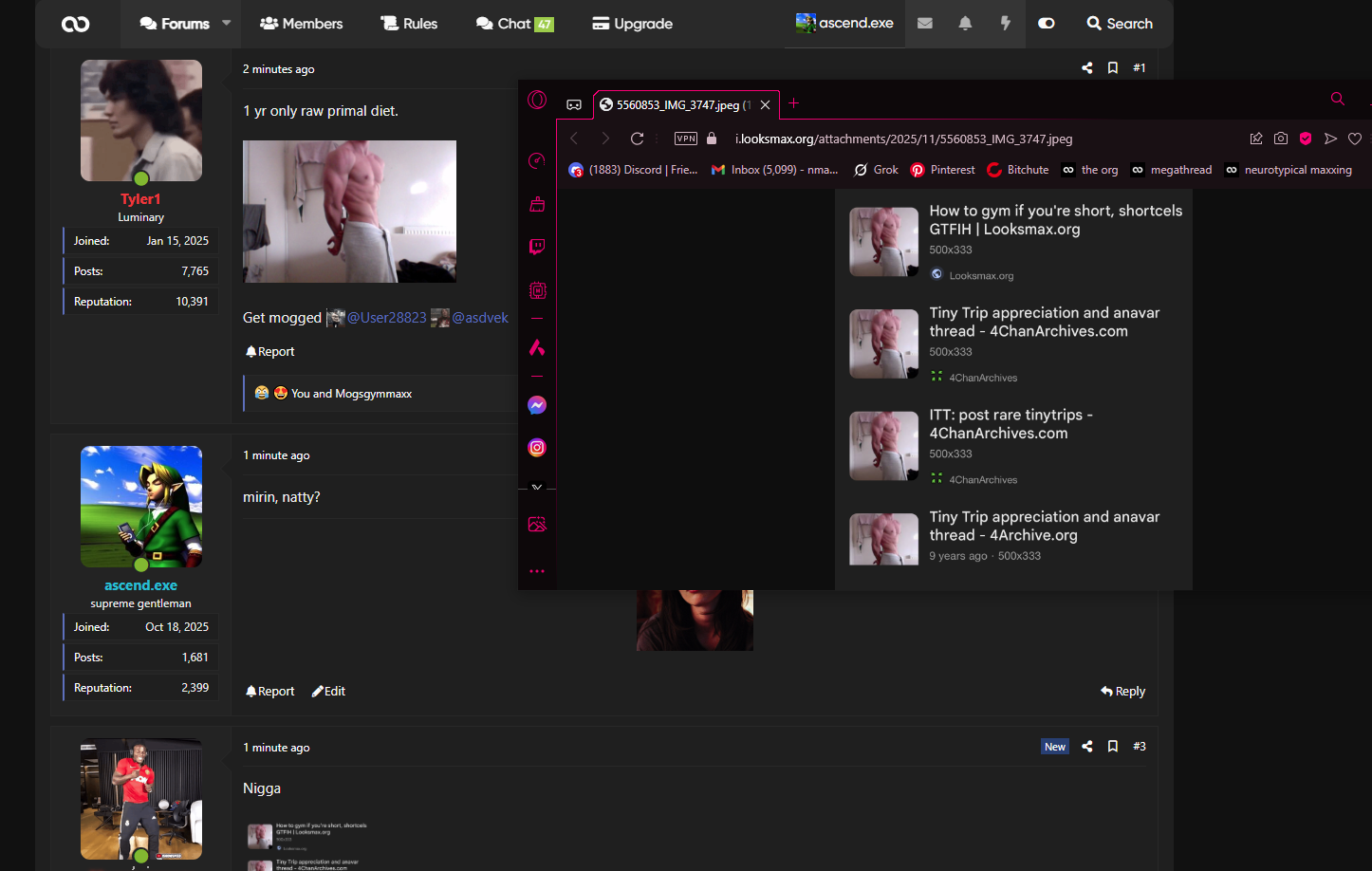Expand the Forums dropdown arrow
This screenshot has width=1372, height=871.
[x=227, y=23]
